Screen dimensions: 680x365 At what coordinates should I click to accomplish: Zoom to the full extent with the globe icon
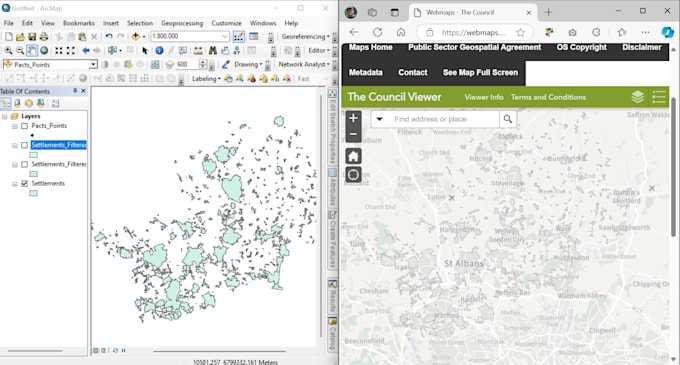pos(44,50)
